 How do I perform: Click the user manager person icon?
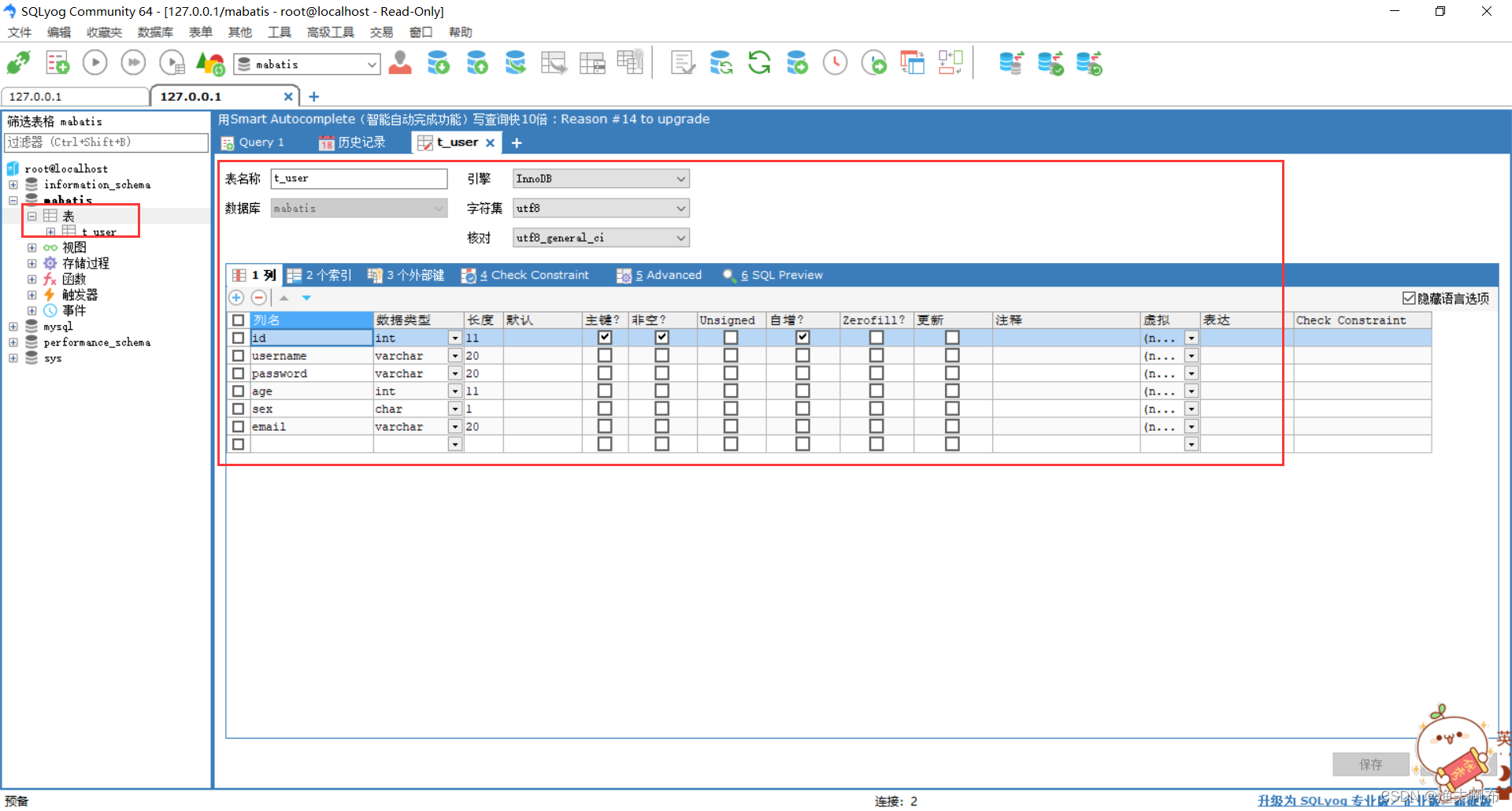(x=400, y=62)
